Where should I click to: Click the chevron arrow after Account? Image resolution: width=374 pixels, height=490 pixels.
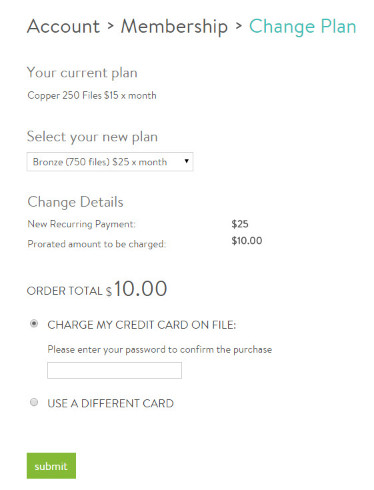click(111, 25)
